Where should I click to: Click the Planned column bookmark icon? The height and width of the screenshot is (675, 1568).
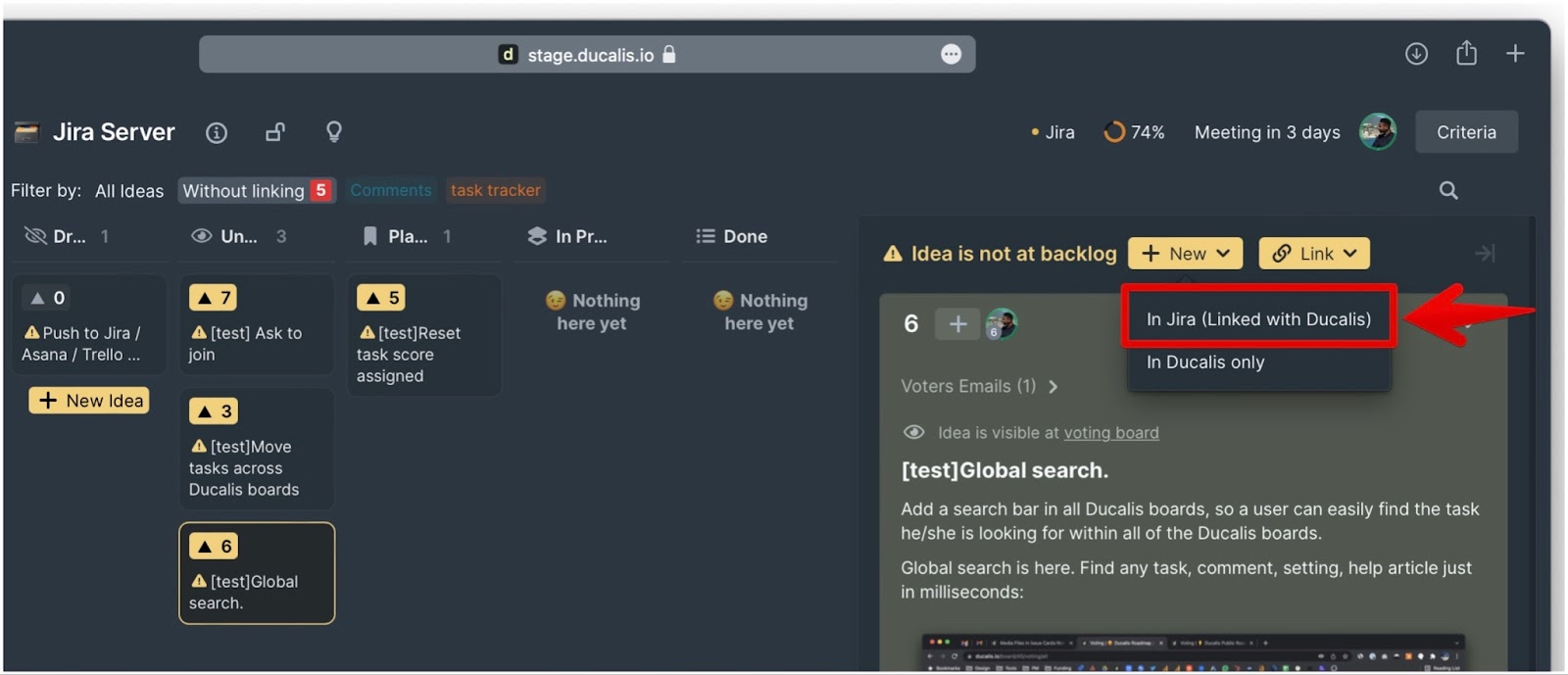pos(369,236)
